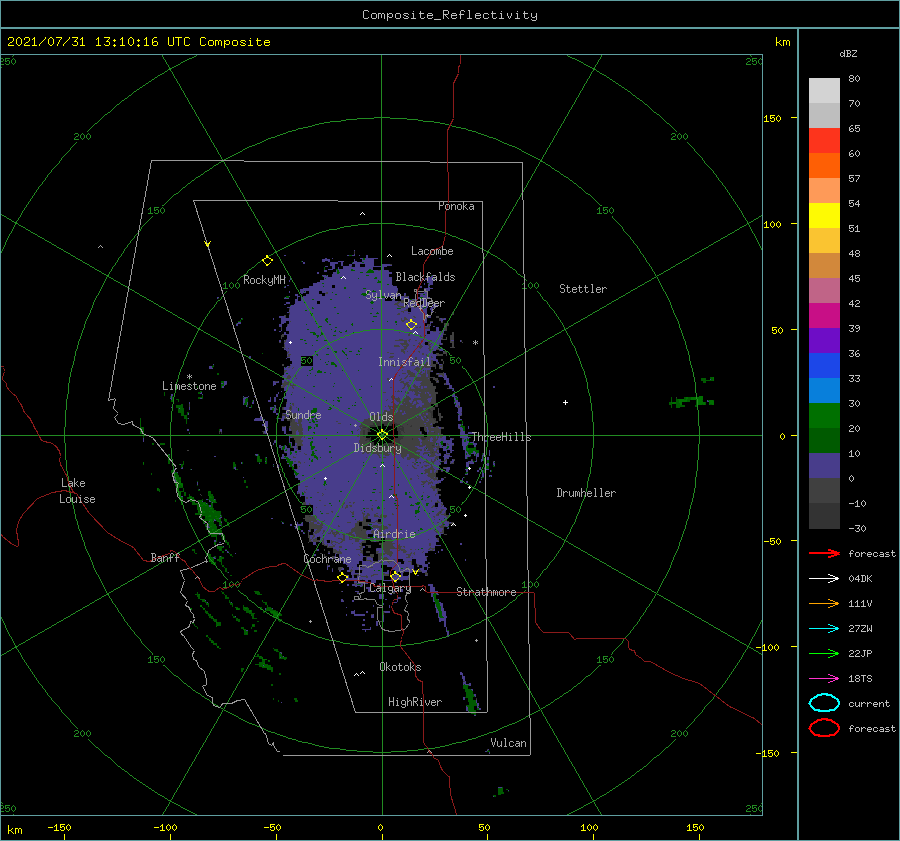Click the Stettler city label
900x841 pixels.
583,289
